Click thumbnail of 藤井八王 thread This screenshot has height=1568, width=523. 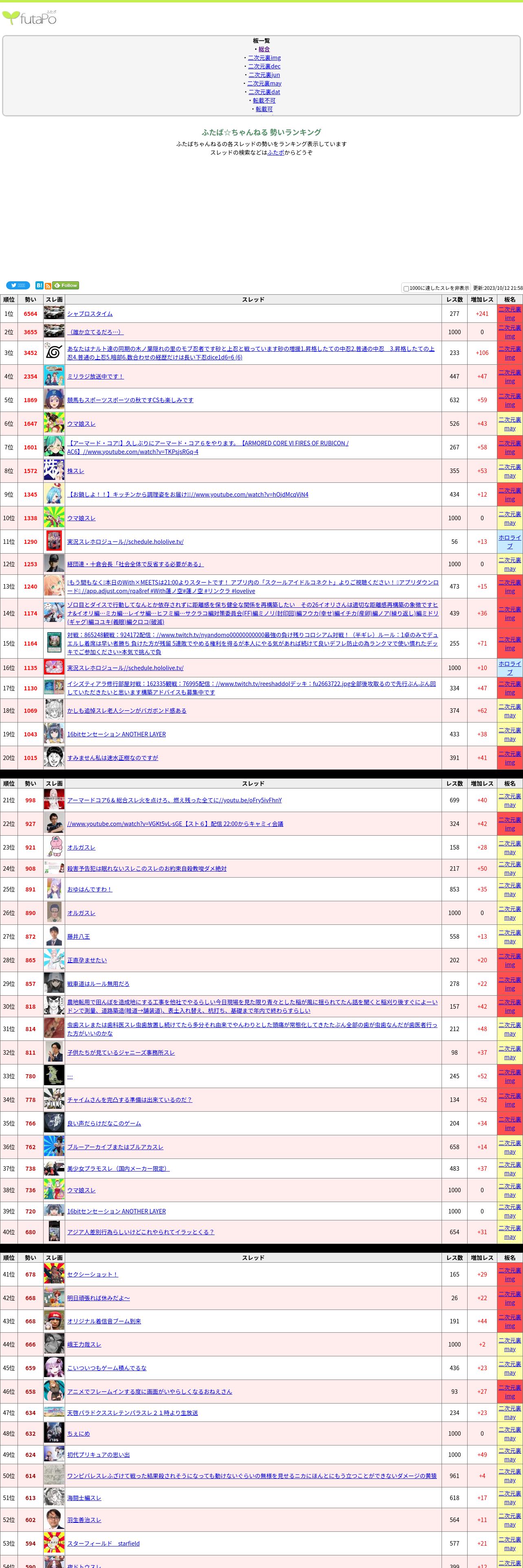[x=54, y=936]
